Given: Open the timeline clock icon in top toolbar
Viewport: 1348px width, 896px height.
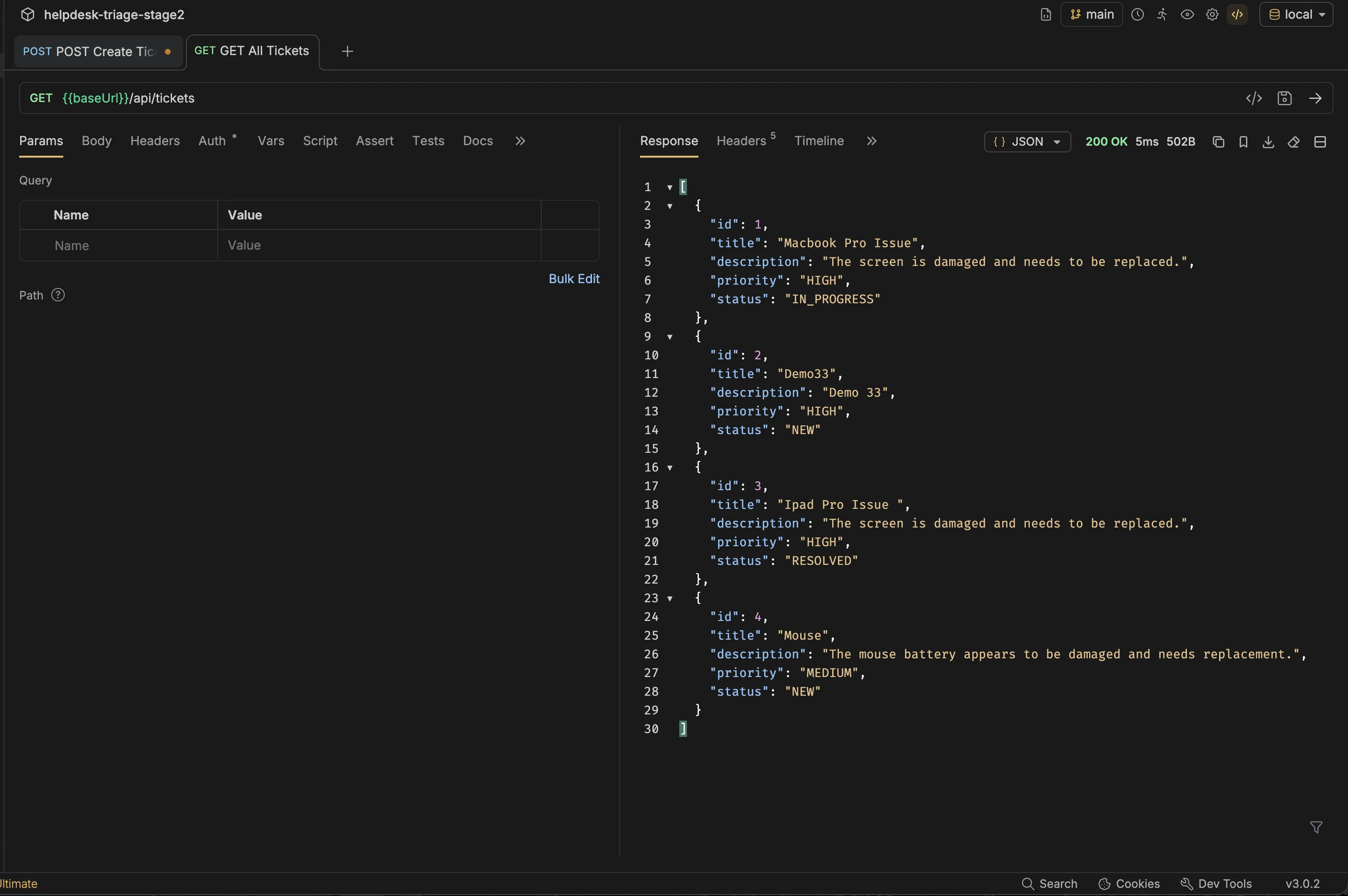Looking at the screenshot, I should [x=1138, y=14].
